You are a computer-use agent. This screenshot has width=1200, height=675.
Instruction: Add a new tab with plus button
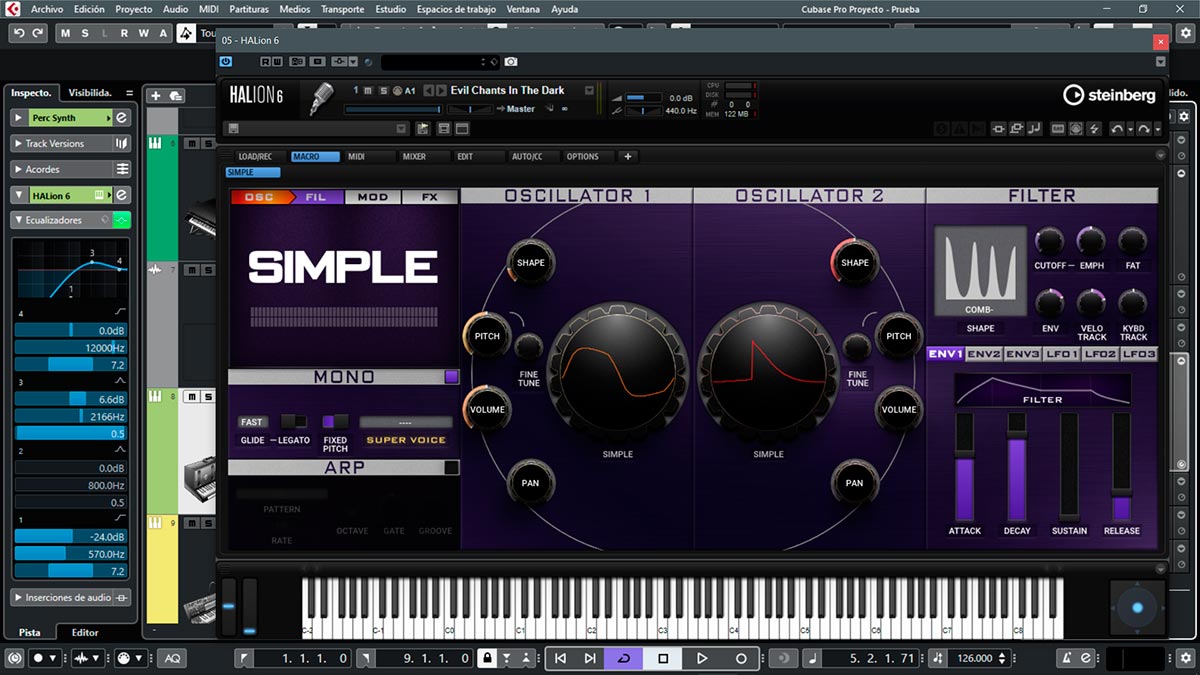pyautogui.click(x=628, y=157)
